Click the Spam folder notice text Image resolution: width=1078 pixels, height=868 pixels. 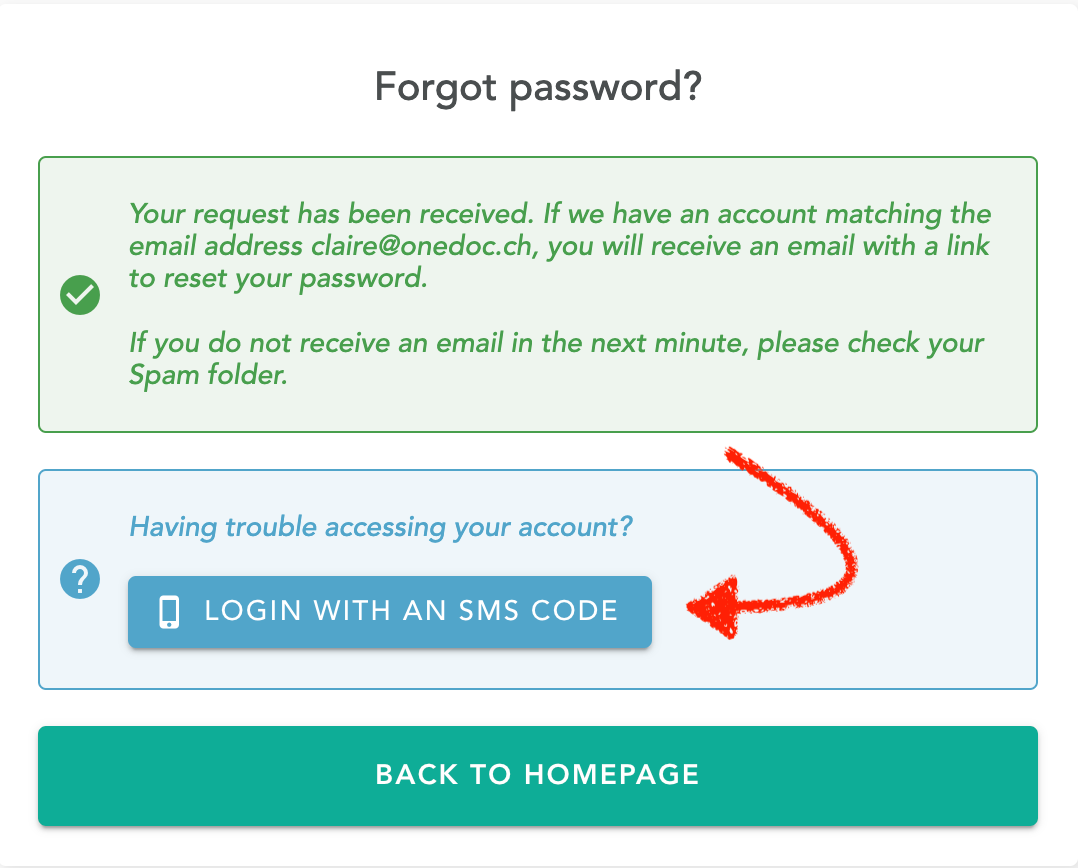[557, 359]
